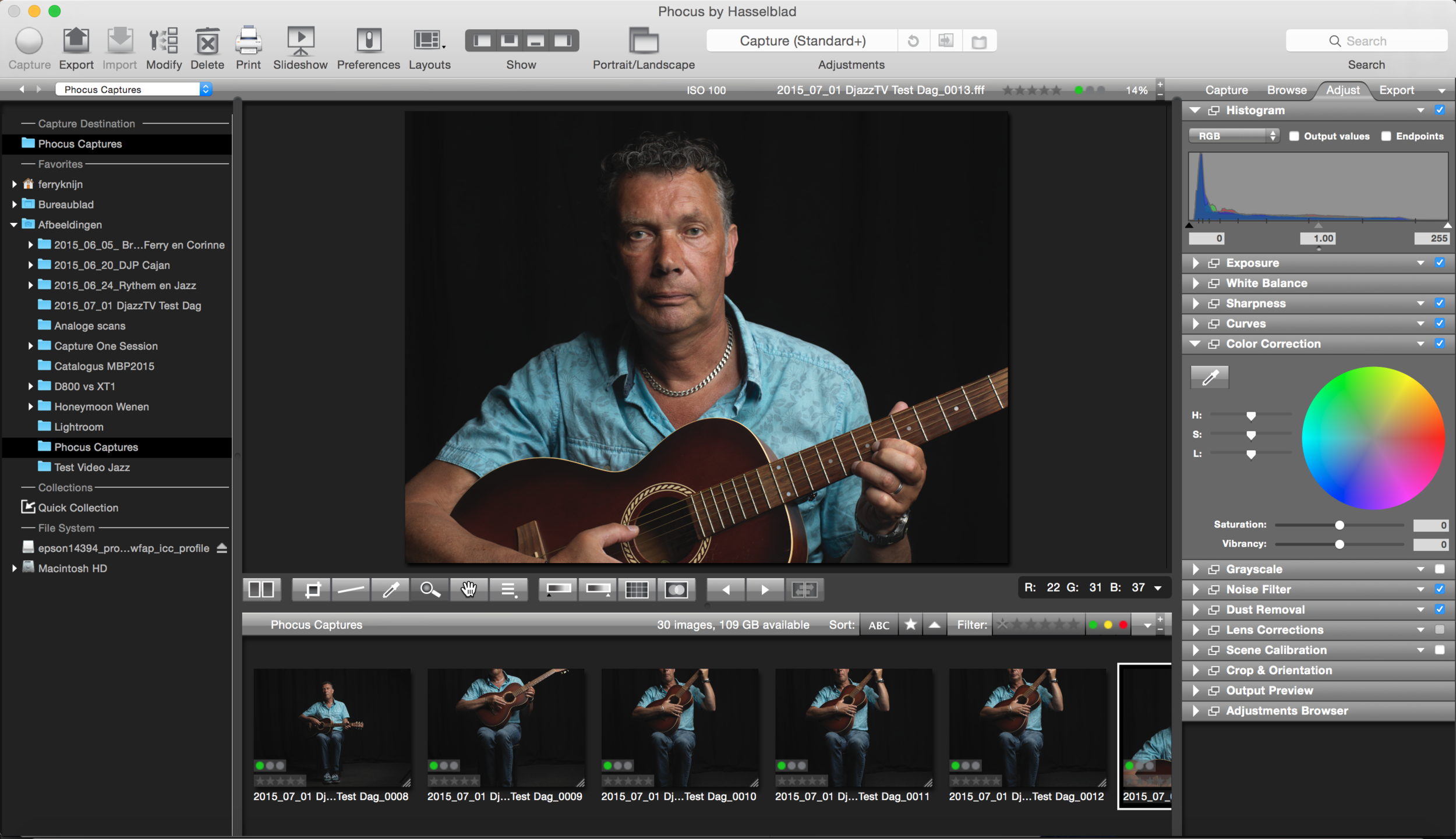The width and height of the screenshot is (1456, 839).
Task: Select thumbnail Test Dag_0008
Action: click(x=331, y=728)
